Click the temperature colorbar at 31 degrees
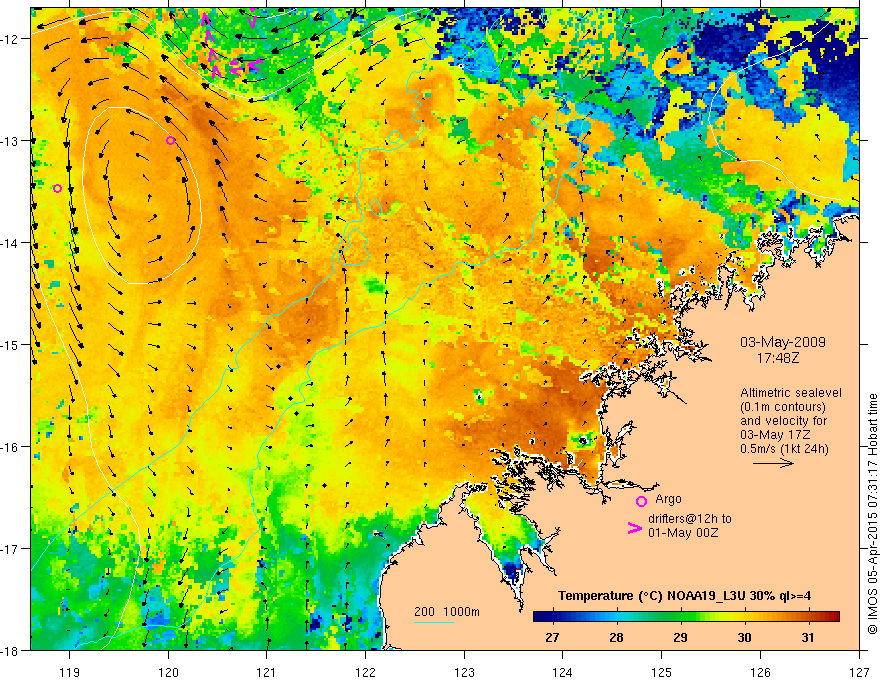 pyautogui.click(x=808, y=616)
